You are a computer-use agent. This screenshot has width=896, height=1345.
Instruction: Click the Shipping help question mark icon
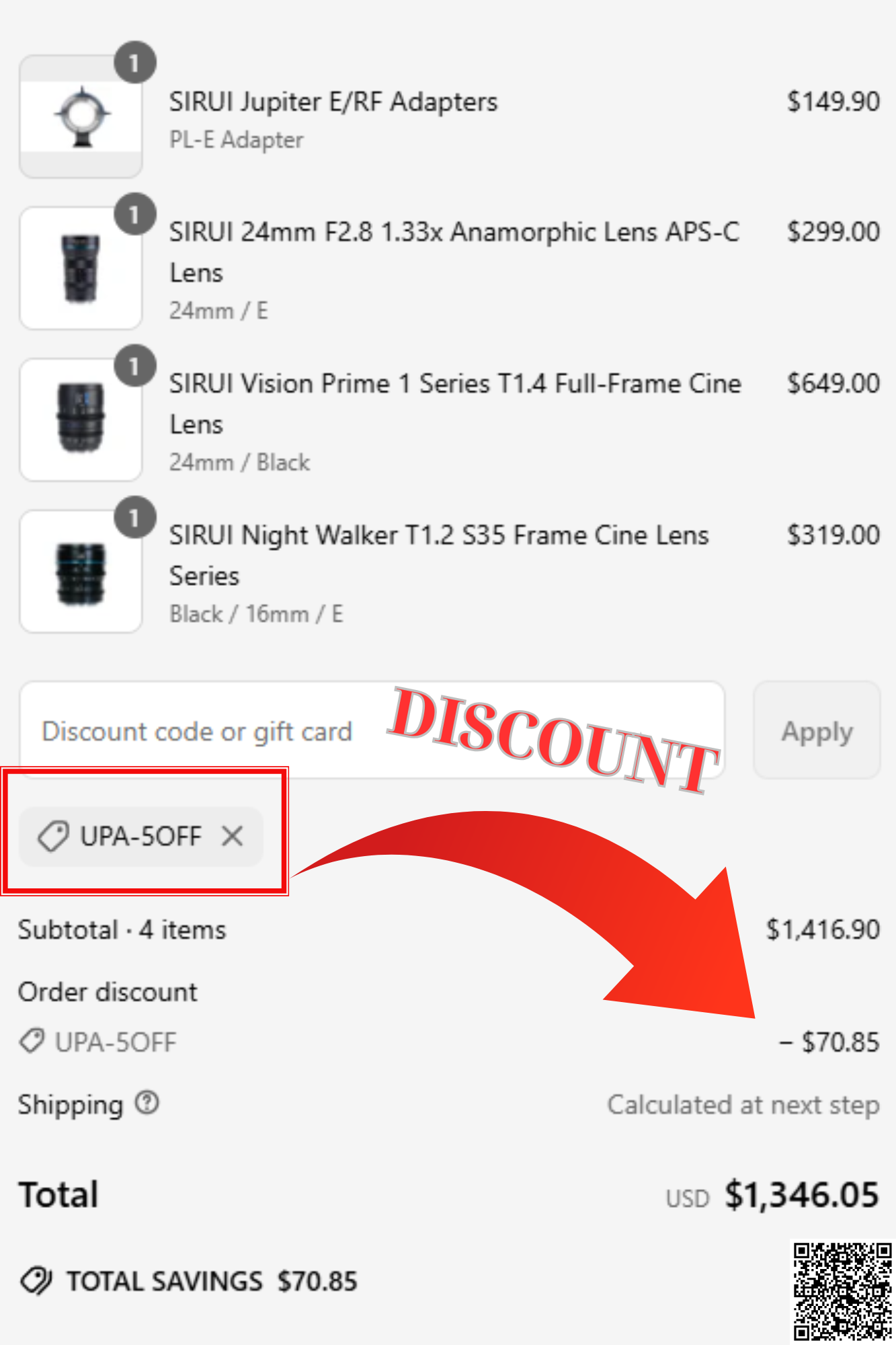(147, 1103)
